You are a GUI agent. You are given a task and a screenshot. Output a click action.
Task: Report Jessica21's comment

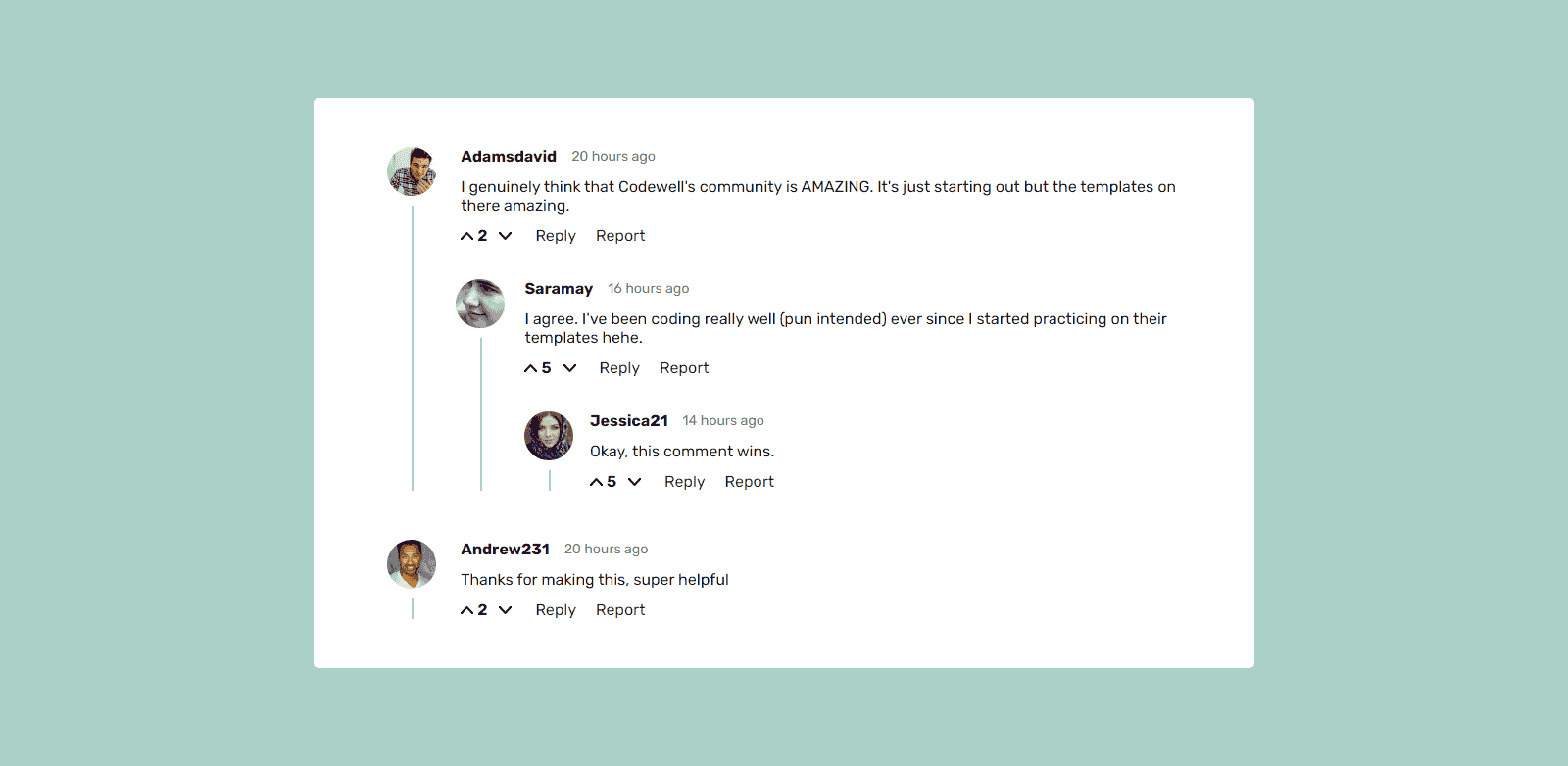click(x=749, y=482)
